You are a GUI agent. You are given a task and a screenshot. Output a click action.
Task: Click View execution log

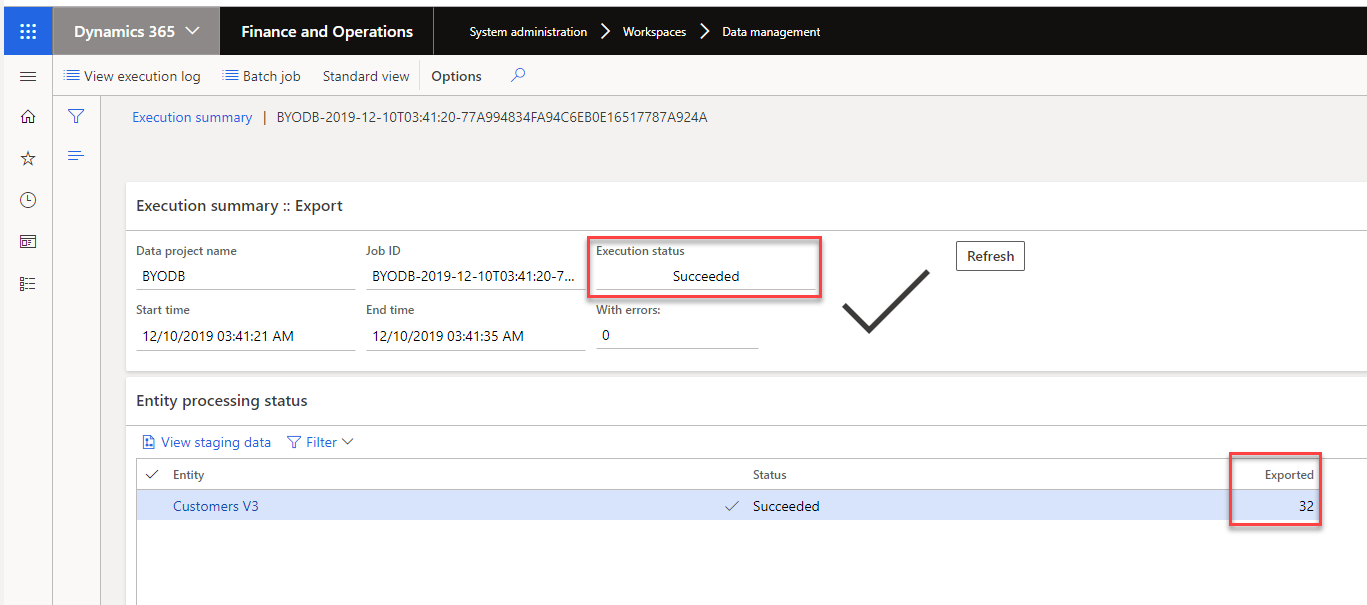click(132, 76)
